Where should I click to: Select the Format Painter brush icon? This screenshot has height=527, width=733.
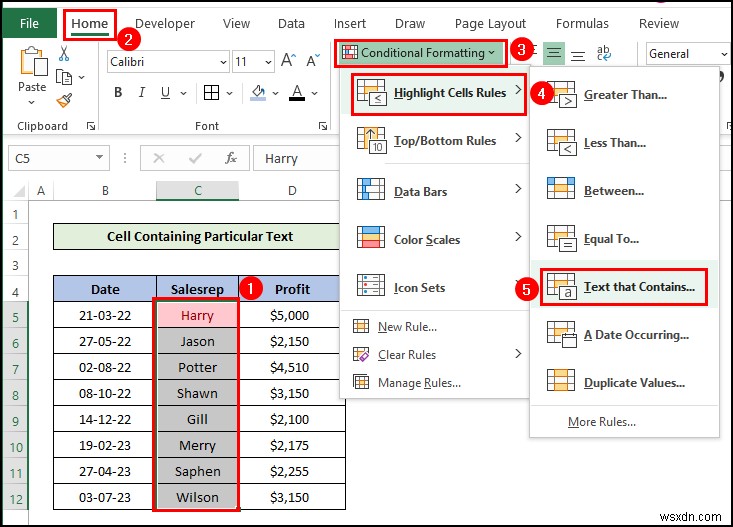click(x=64, y=100)
